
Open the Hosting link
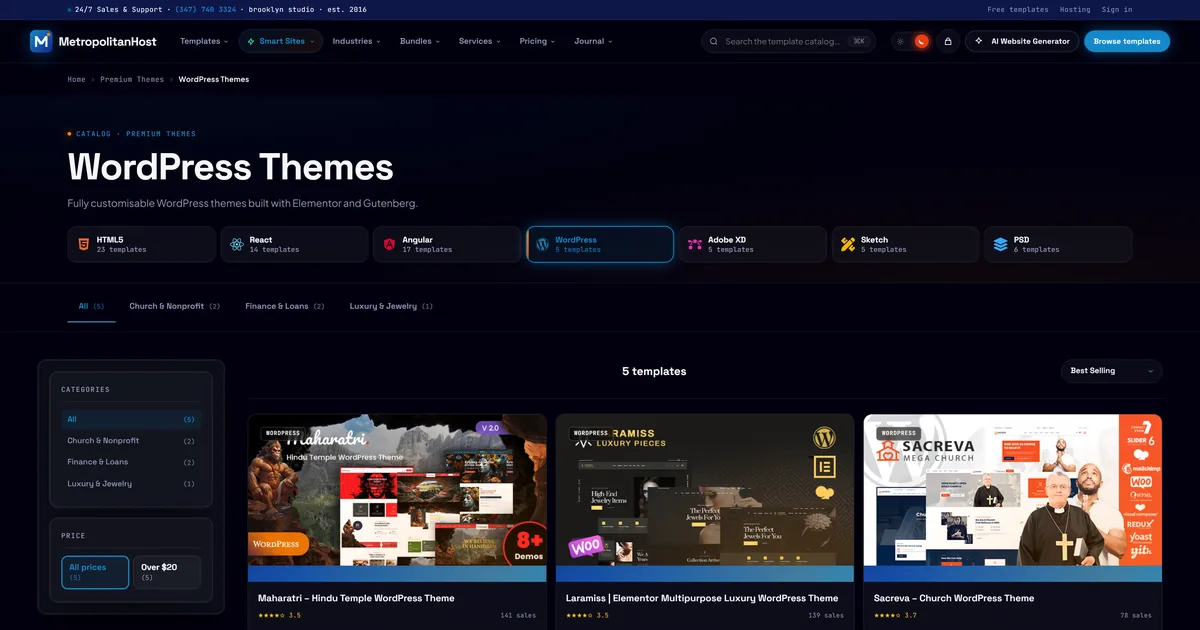[1075, 9]
